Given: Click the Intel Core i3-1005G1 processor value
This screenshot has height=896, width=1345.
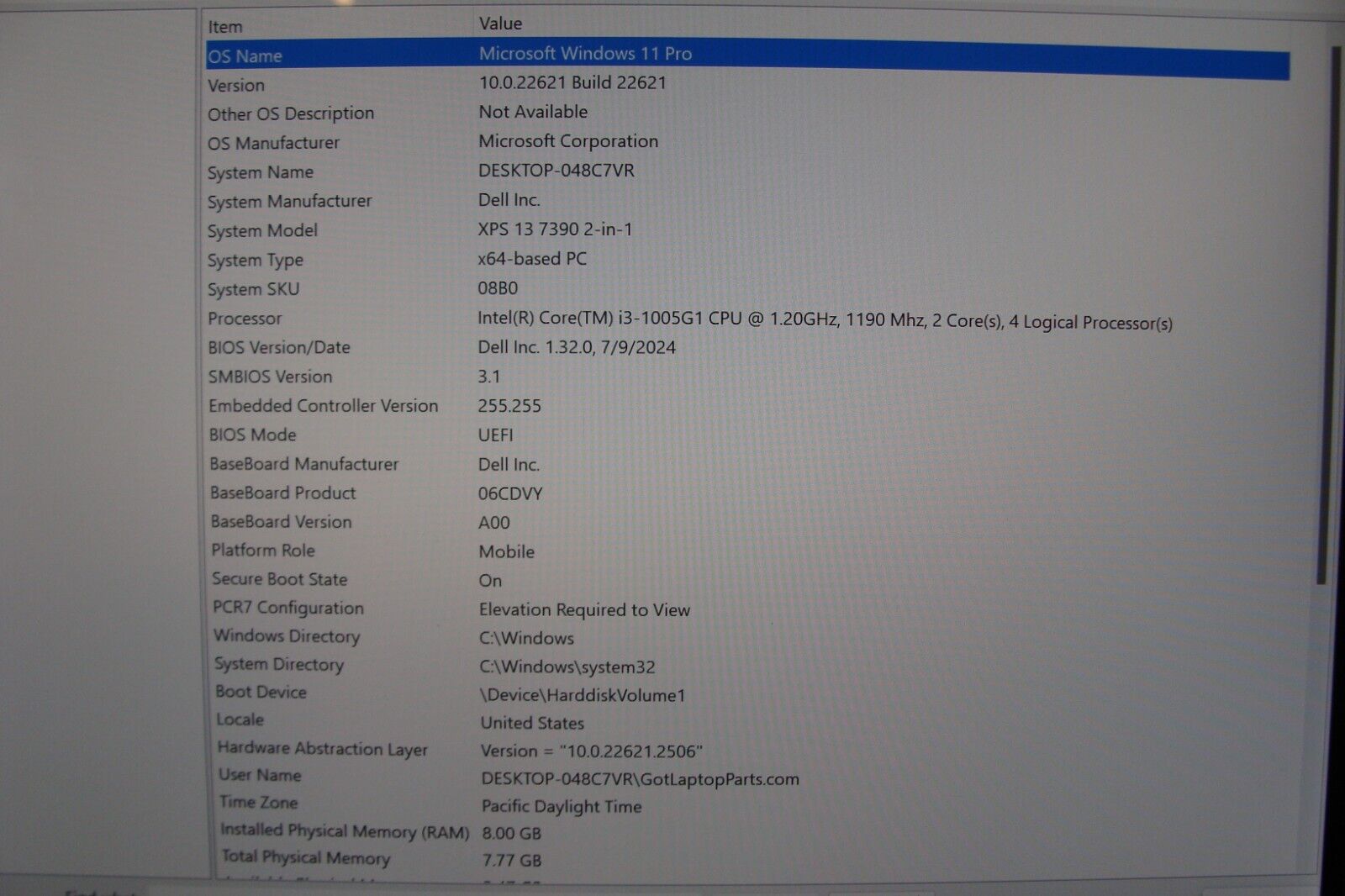Looking at the screenshot, I should click(x=825, y=320).
